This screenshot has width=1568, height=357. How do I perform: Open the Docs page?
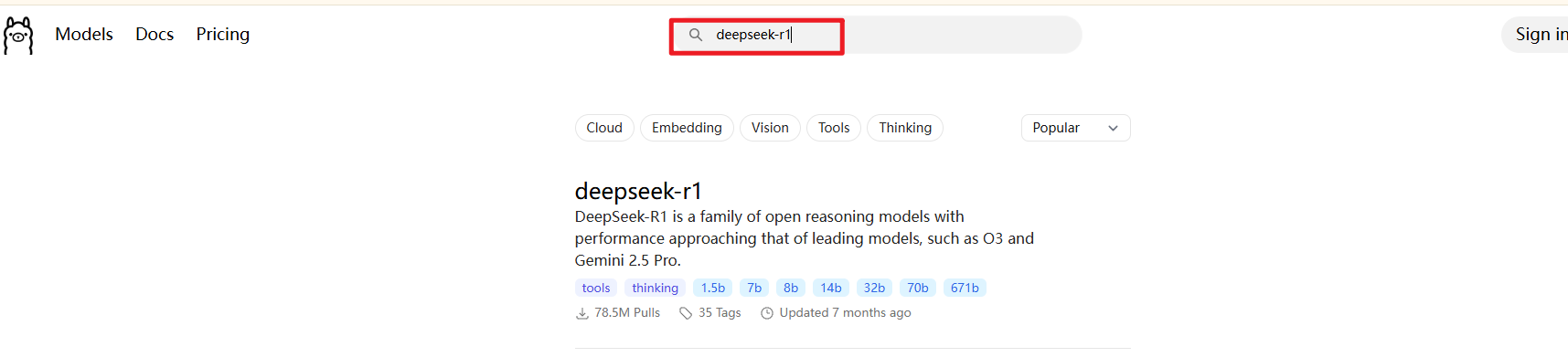click(155, 34)
